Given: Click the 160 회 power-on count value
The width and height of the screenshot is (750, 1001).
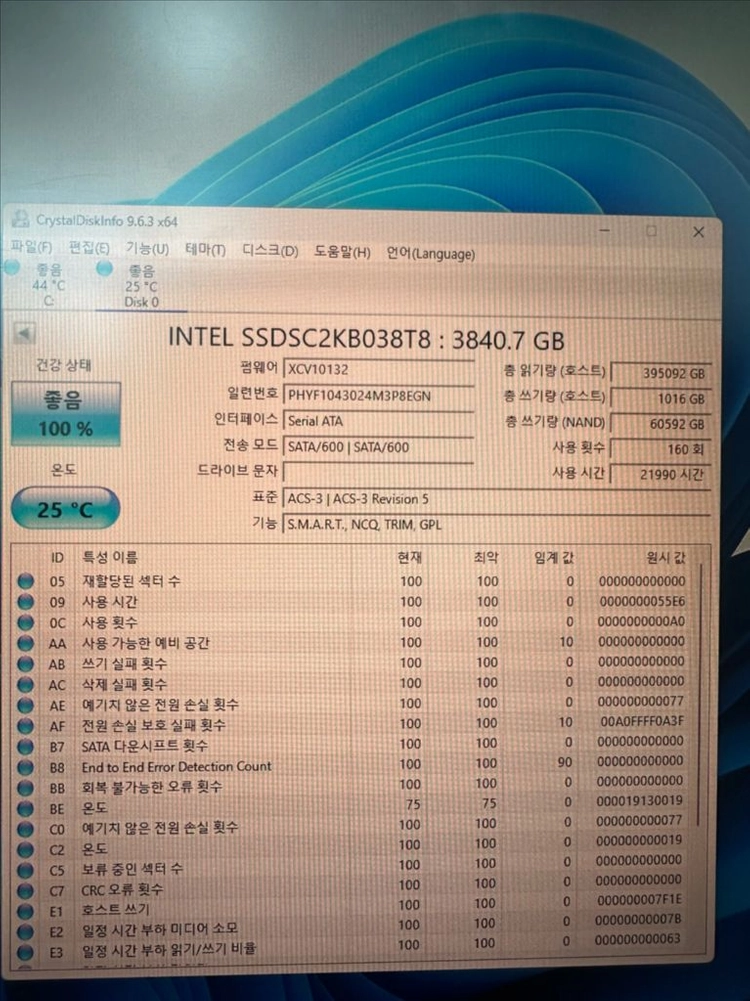Looking at the screenshot, I should [661, 449].
